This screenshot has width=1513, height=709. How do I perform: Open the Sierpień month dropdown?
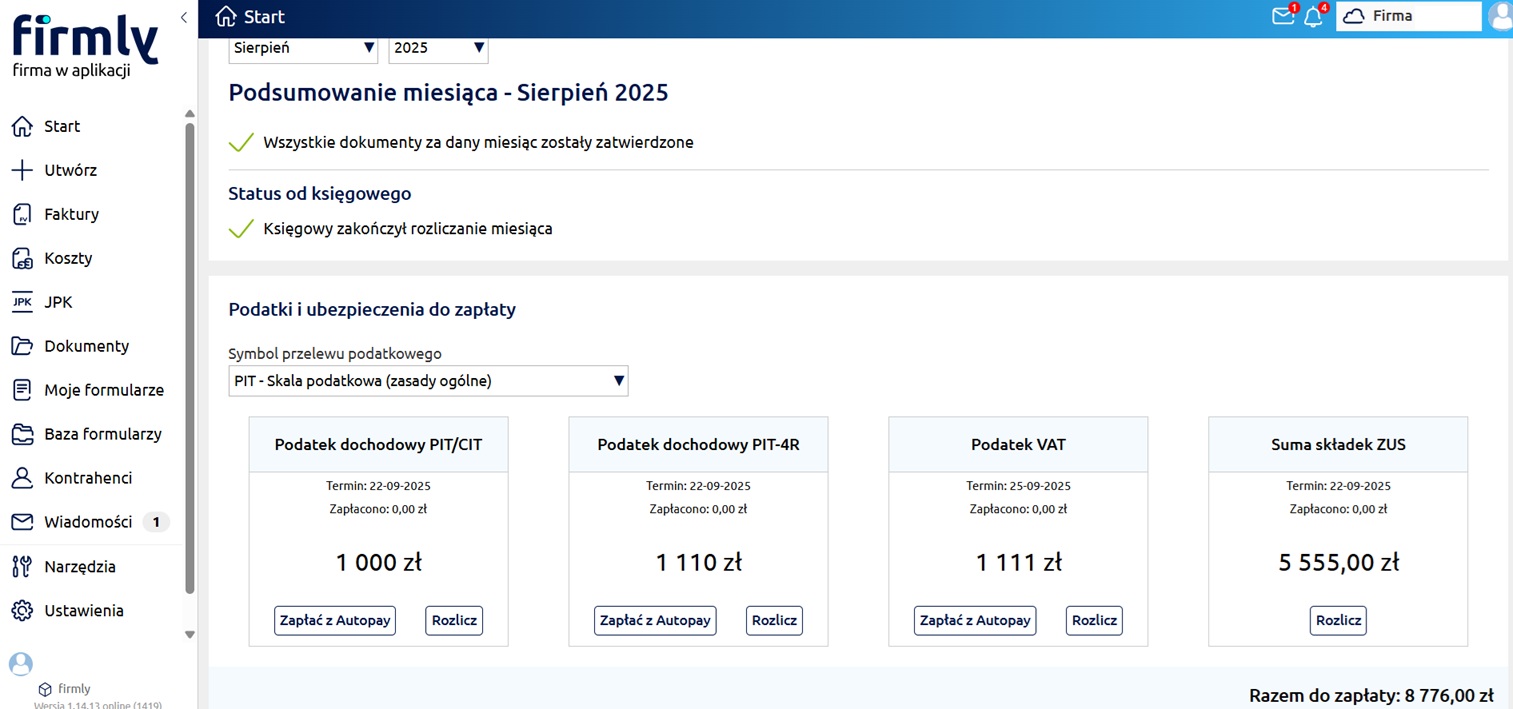pyautogui.click(x=303, y=48)
